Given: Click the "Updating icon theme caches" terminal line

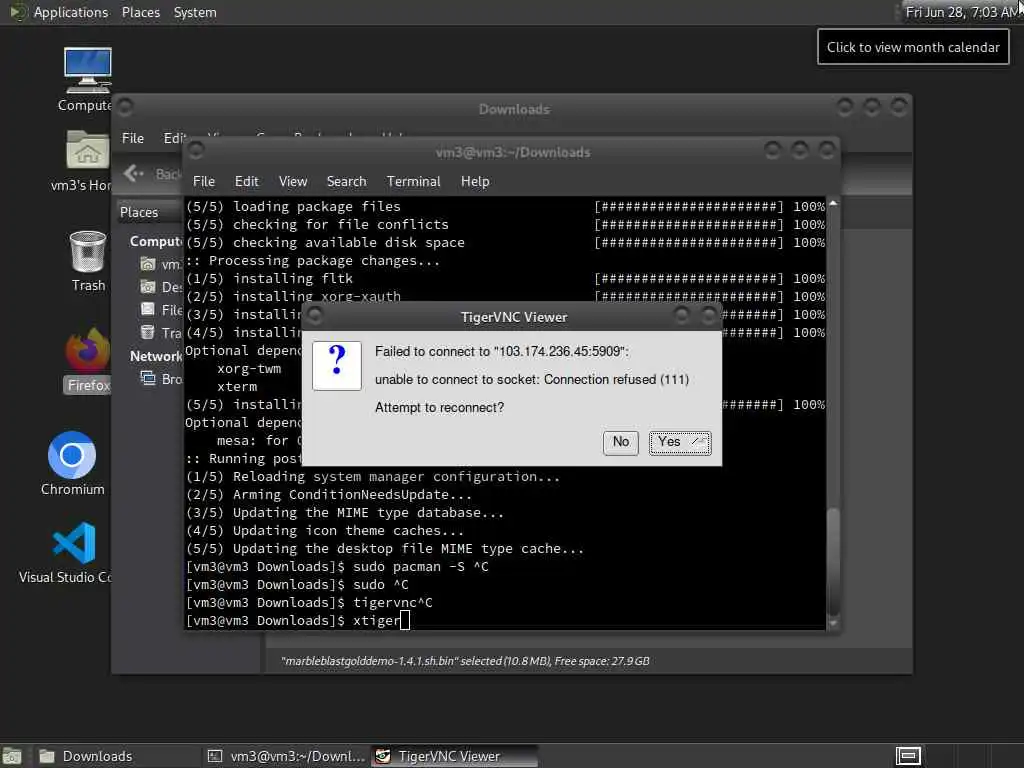Looking at the screenshot, I should pyautogui.click(x=325, y=530).
